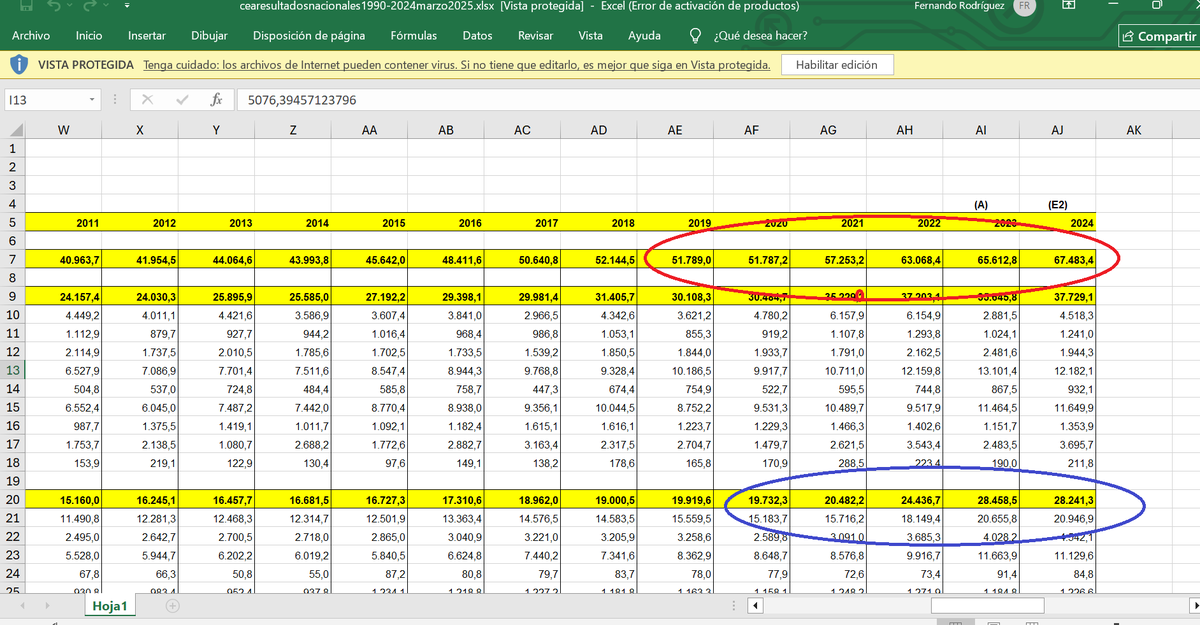This screenshot has height=625, width=1200.
Task: Click the Enter checkmark icon in formula bar
Action: coord(181,100)
